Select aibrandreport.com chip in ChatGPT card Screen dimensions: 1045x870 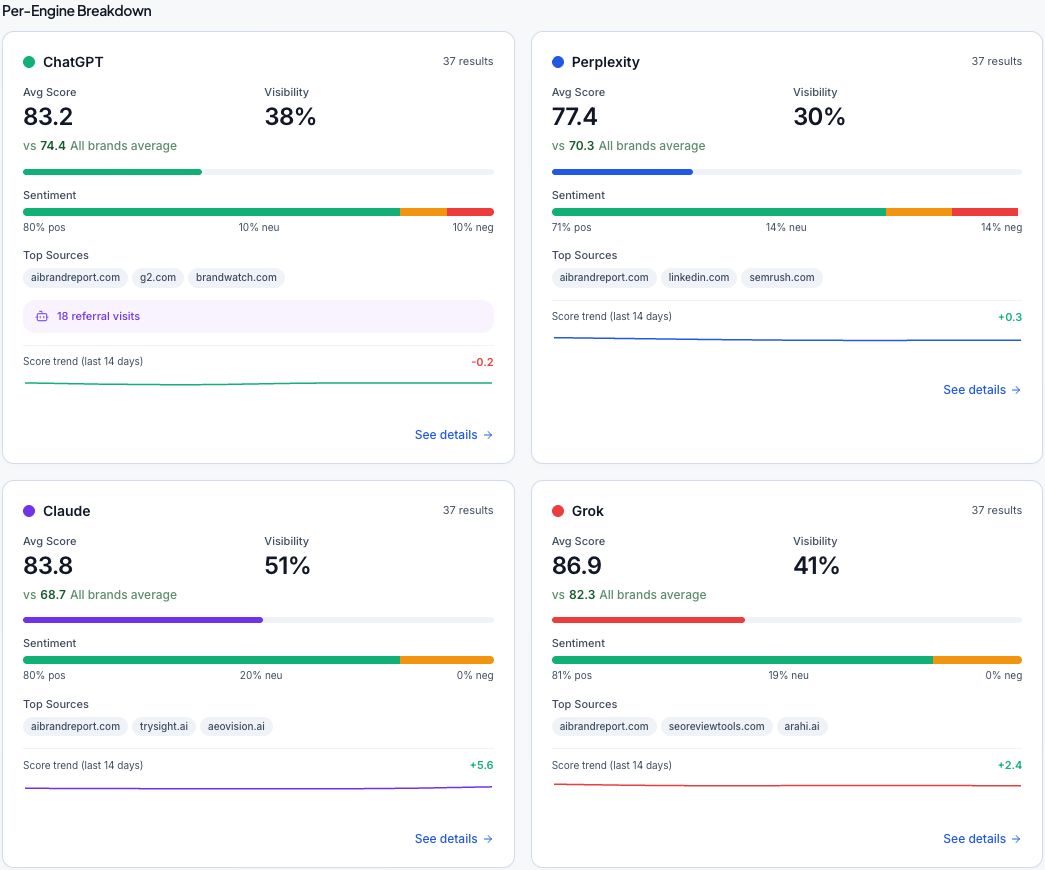pyautogui.click(x=75, y=277)
